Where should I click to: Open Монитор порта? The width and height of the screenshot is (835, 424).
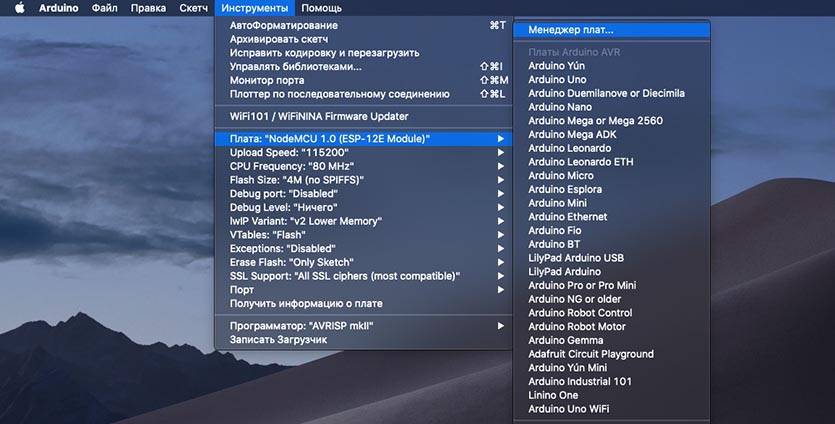point(270,80)
